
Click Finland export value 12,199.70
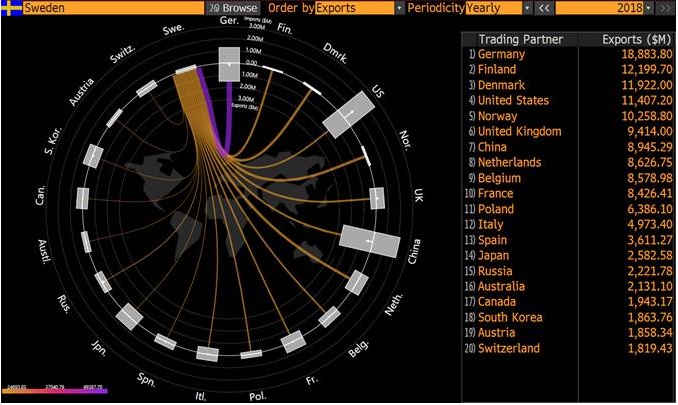647,69
